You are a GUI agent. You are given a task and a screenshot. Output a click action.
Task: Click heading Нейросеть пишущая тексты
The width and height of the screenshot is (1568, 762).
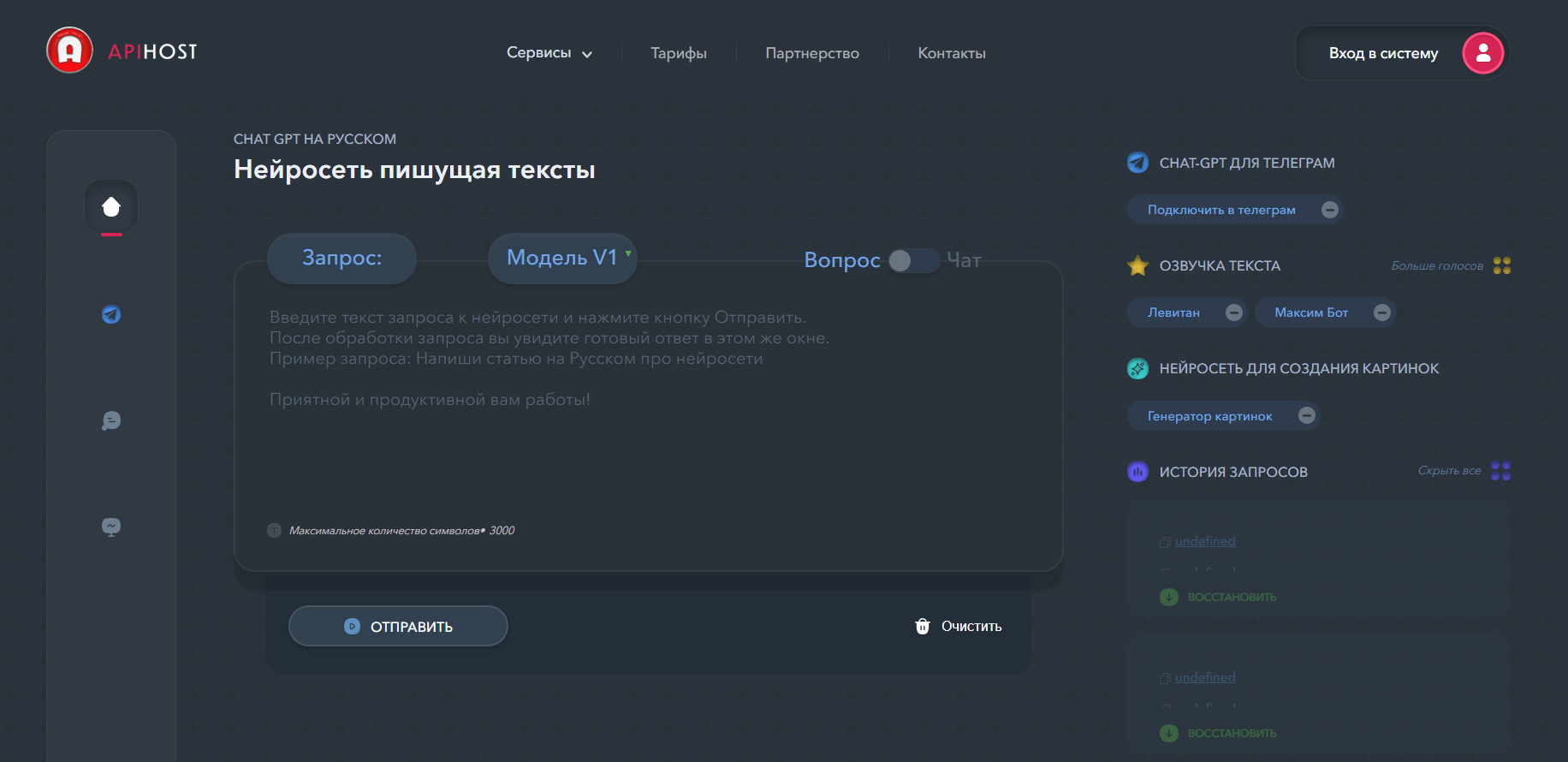coord(414,170)
